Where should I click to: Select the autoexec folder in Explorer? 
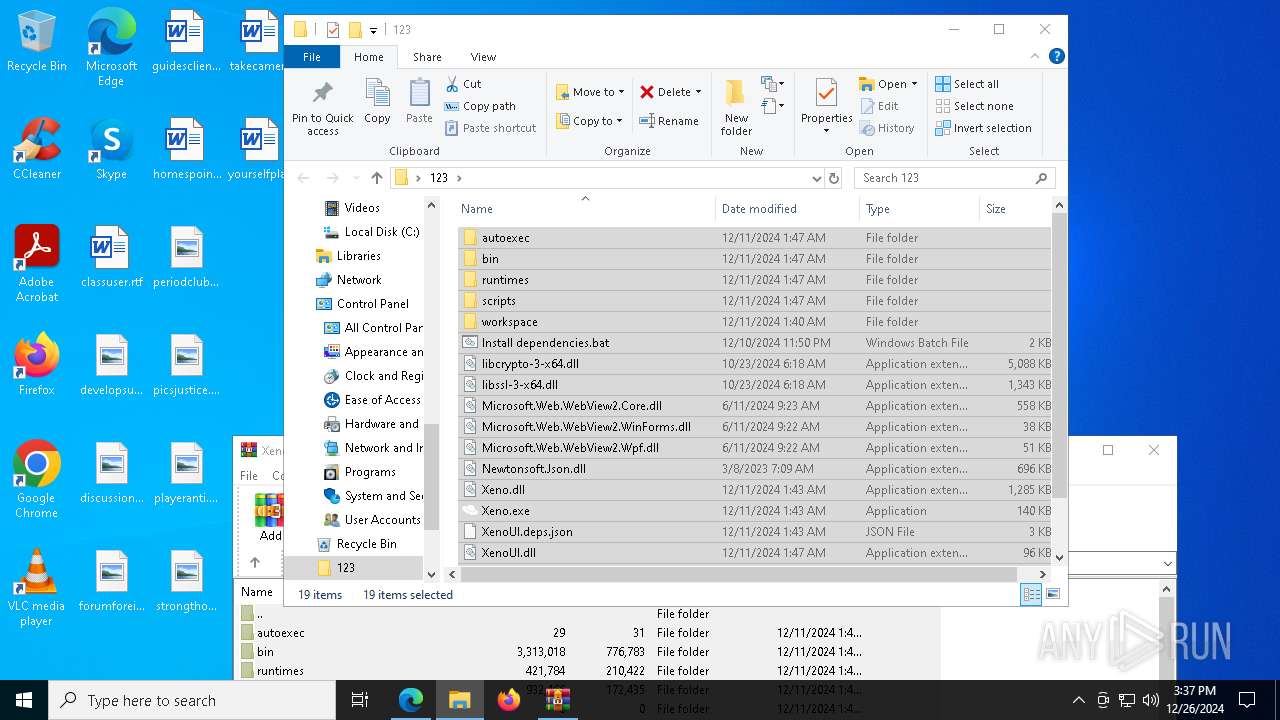point(755,238)
